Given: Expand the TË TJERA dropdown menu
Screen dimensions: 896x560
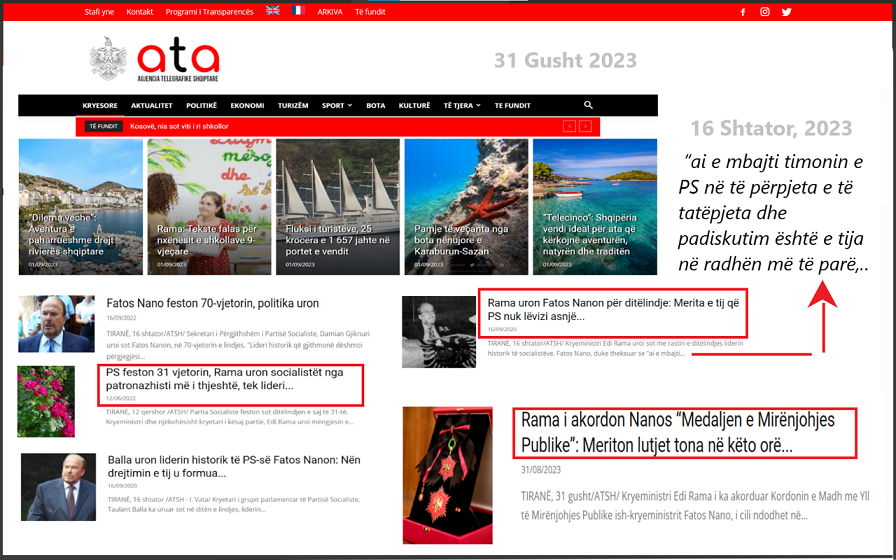Looking at the screenshot, I should [x=462, y=105].
